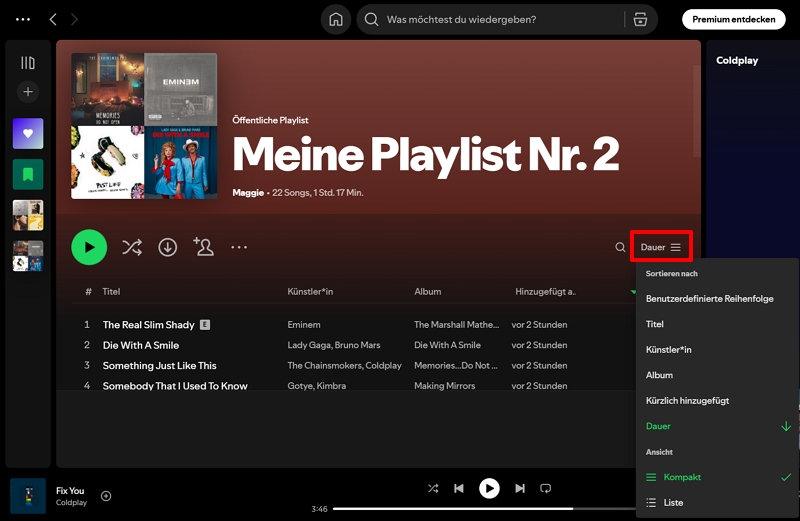
Task: Open the Fix You album cover in player
Action: (x=28, y=495)
